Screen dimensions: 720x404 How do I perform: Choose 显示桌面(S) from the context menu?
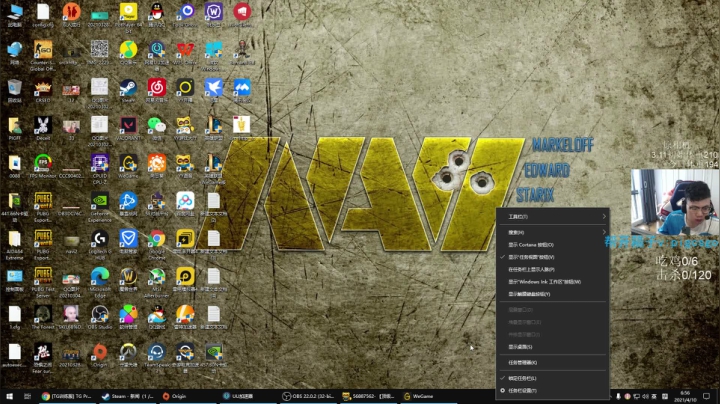point(552,347)
